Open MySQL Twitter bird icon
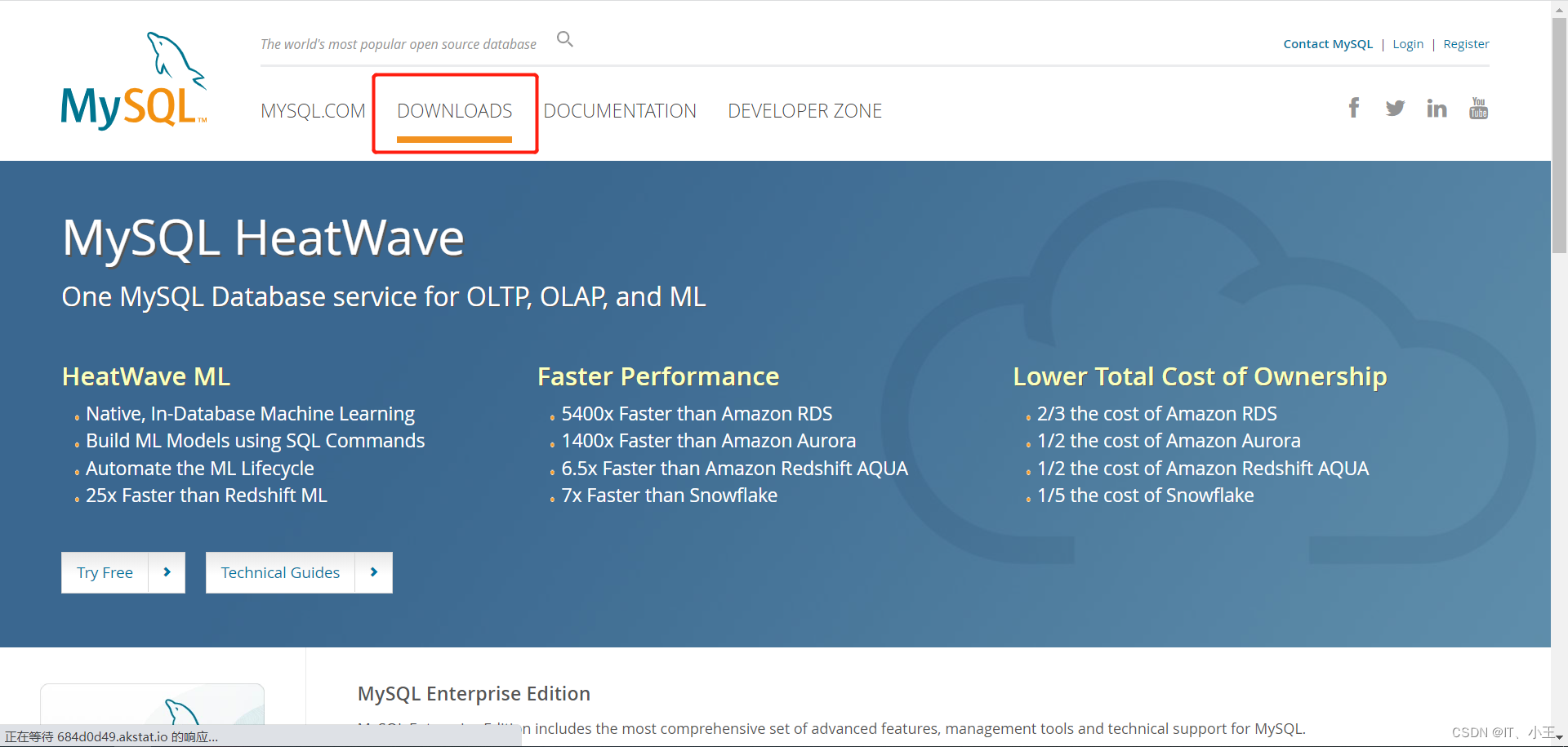 (x=1395, y=108)
